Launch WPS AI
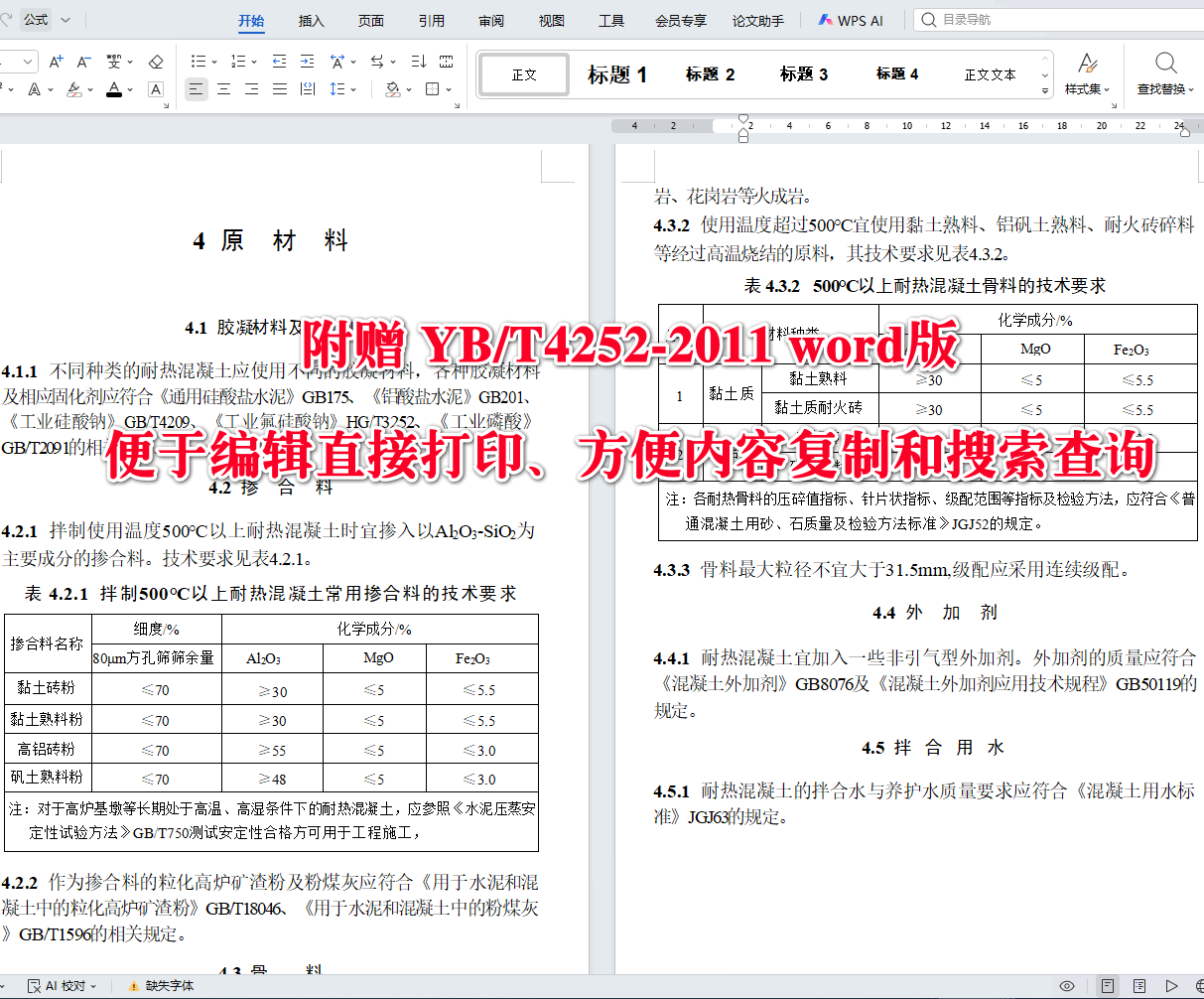 [x=852, y=20]
